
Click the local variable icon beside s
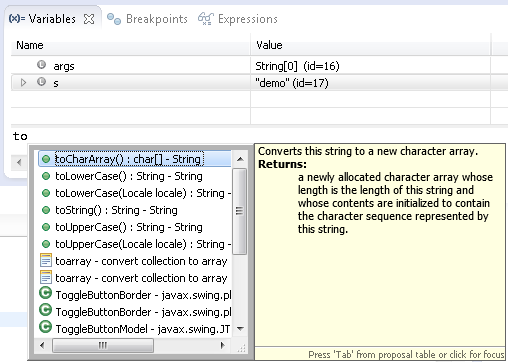41,82
